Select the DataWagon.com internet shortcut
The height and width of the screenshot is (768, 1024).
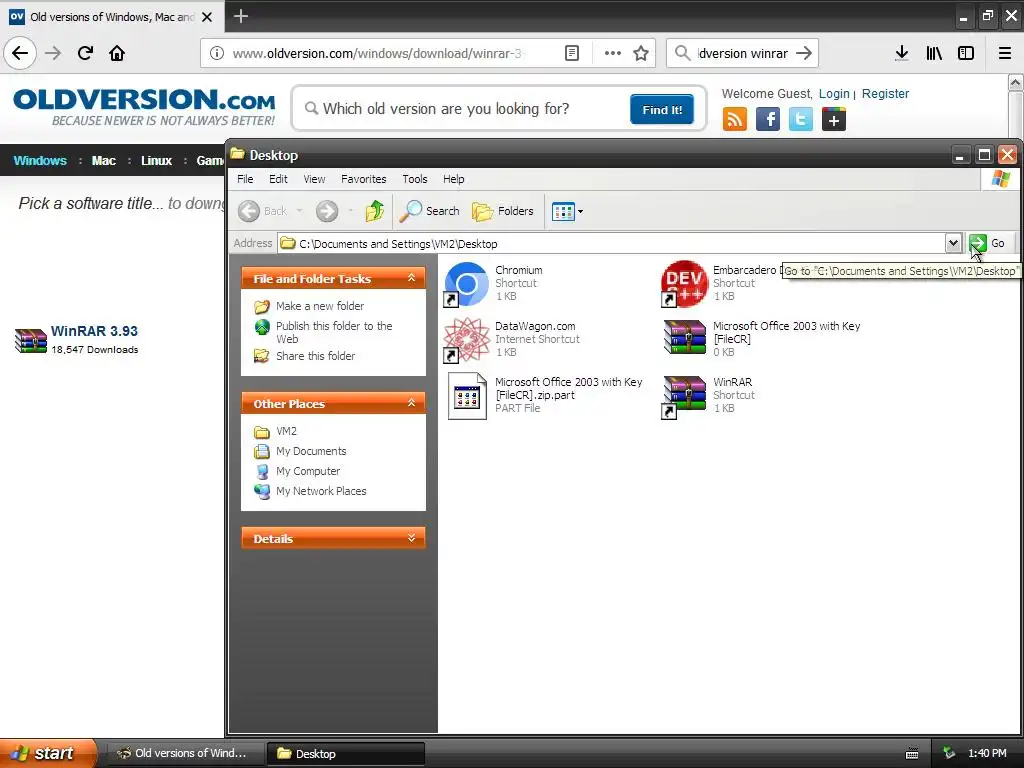click(x=466, y=340)
